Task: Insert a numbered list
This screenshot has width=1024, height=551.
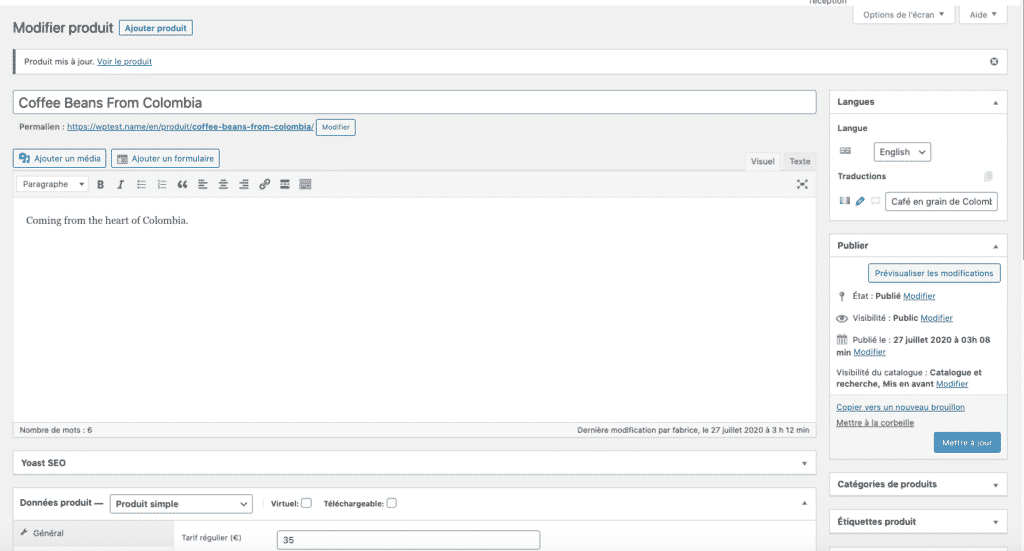Action: pos(162,185)
